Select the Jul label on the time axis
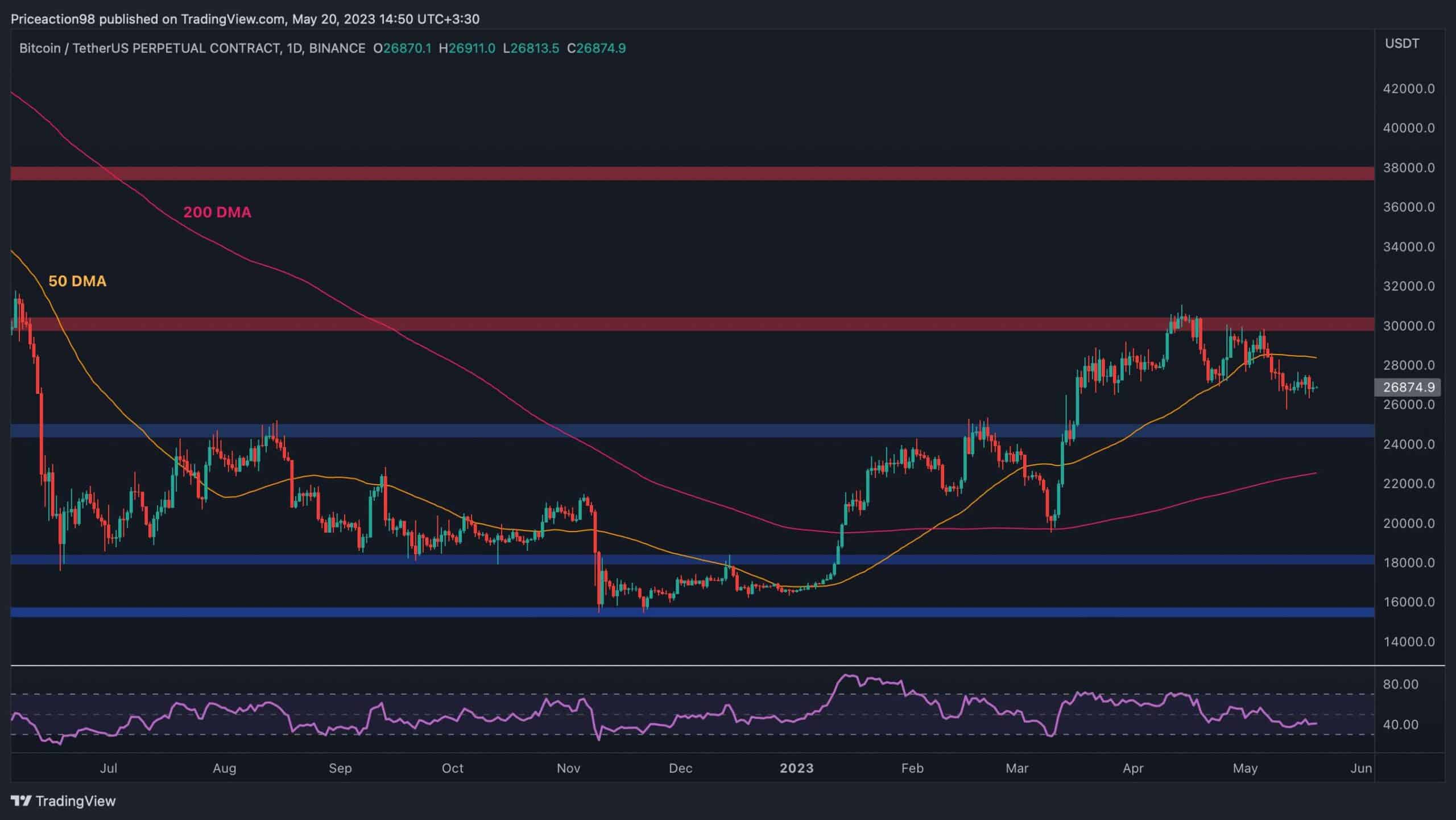Image resolution: width=1456 pixels, height=820 pixels. click(x=109, y=768)
